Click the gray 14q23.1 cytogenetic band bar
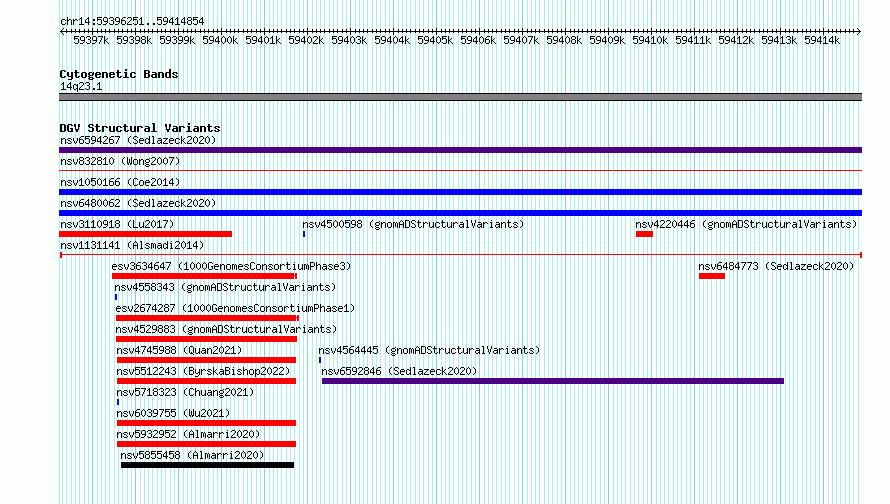 (460, 97)
